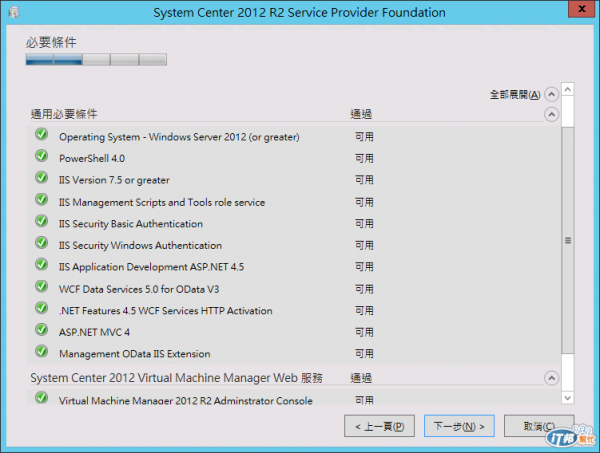Click 通過 status beside Virtual Machine Manager Web 服務
Image resolution: width=600 pixels, height=453 pixels.
click(x=361, y=378)
